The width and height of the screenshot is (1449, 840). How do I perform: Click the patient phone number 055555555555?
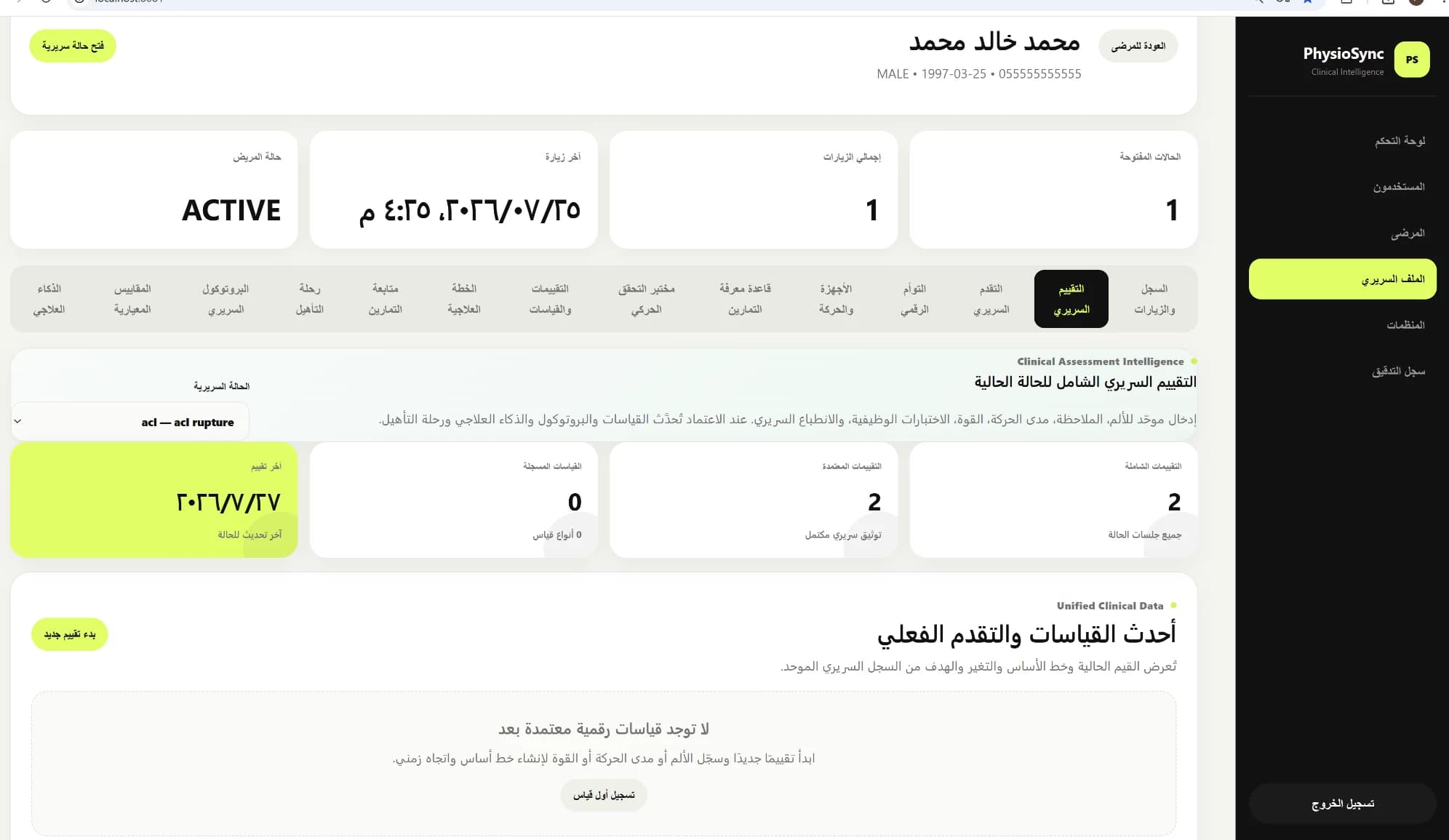[x=1039, y=74]
